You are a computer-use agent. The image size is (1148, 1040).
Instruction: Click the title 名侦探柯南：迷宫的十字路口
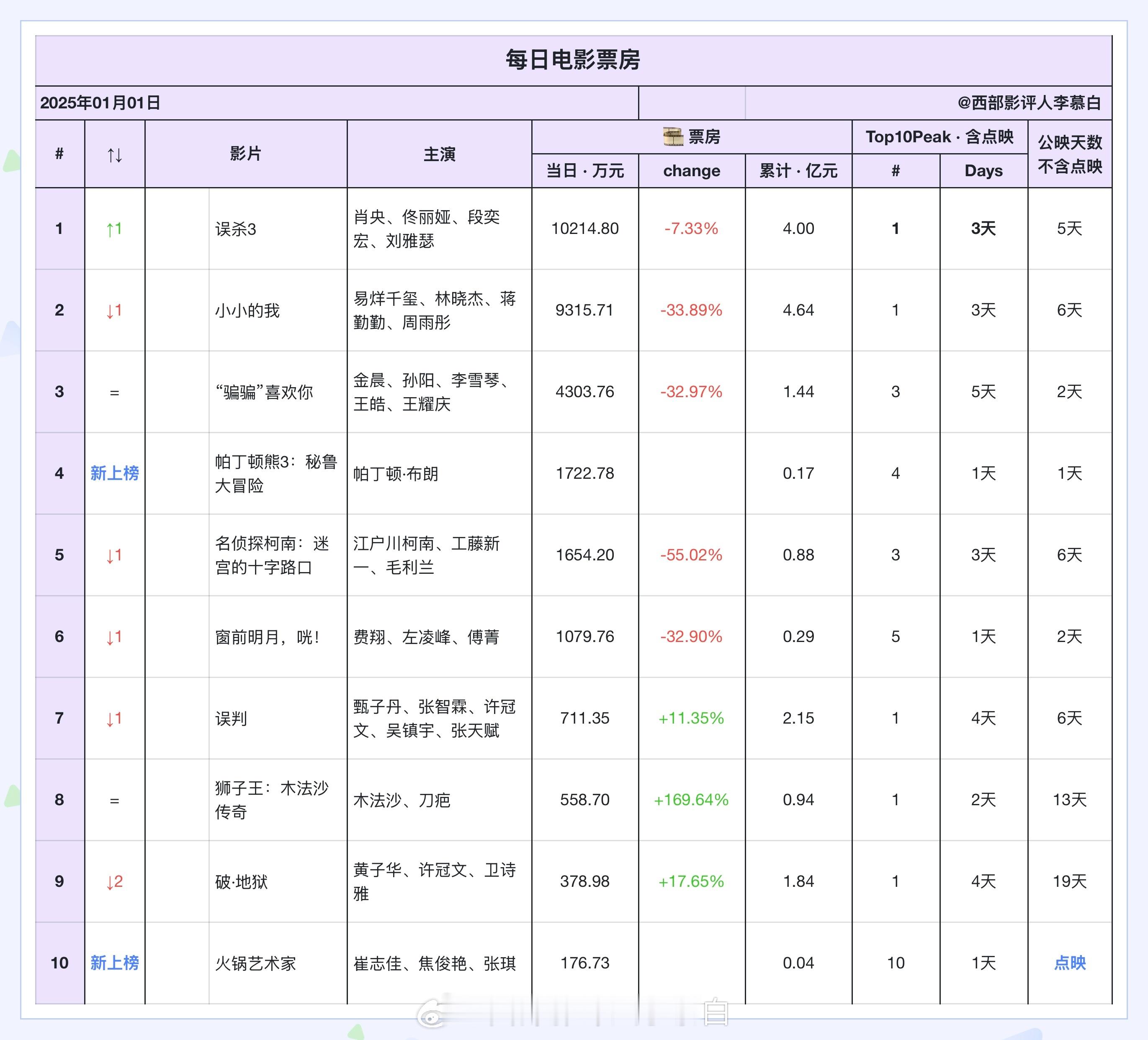point(272,555)
